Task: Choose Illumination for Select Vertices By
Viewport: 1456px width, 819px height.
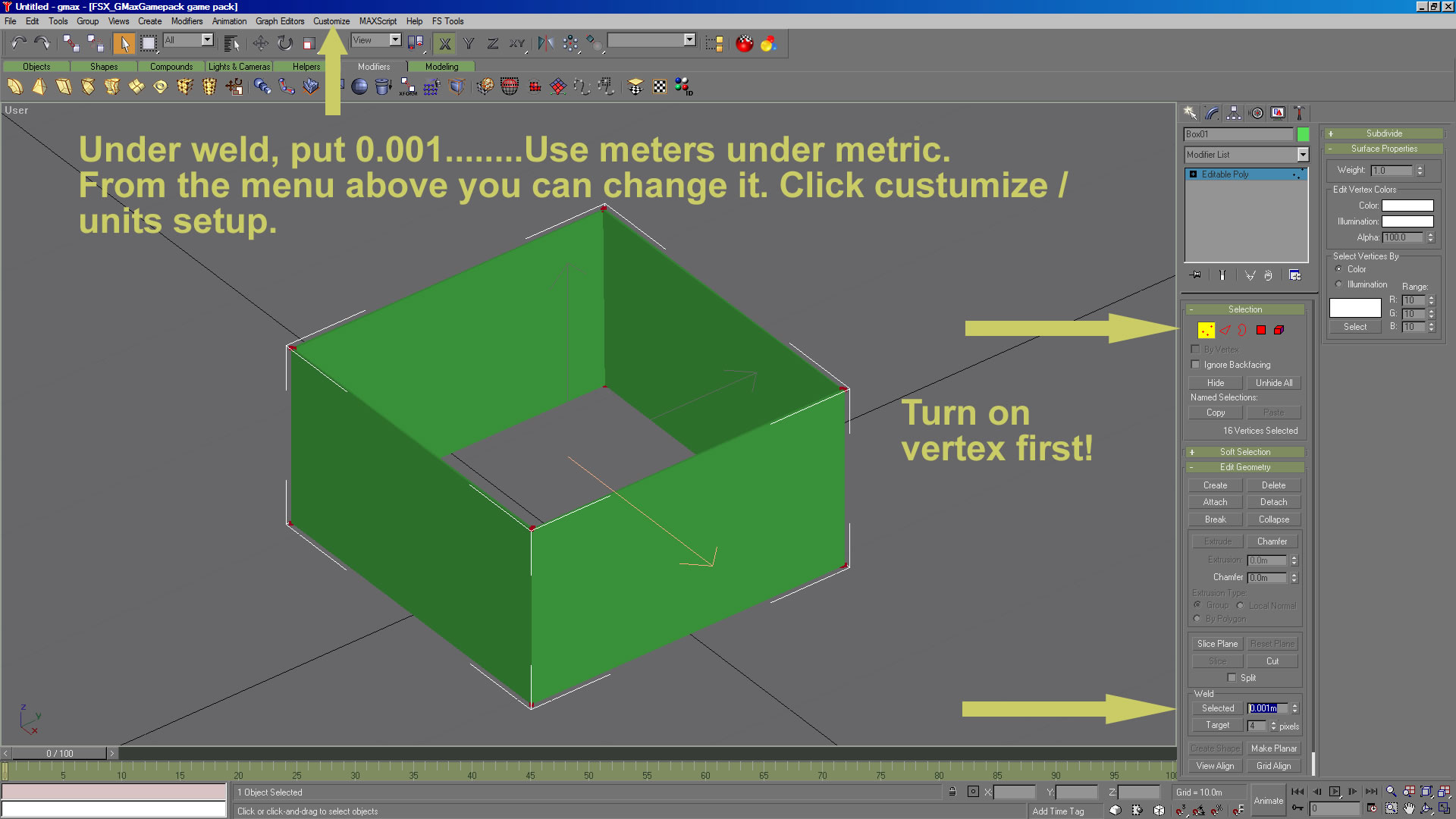Action: point(1339,284)
